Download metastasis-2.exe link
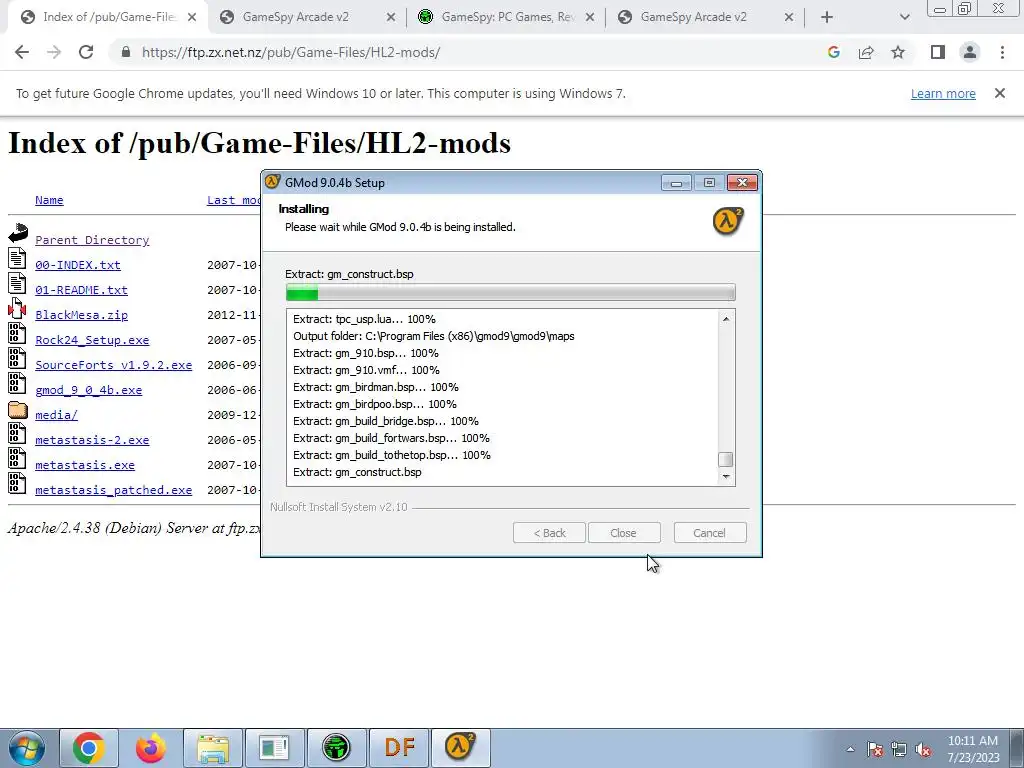 pos(92,440)
